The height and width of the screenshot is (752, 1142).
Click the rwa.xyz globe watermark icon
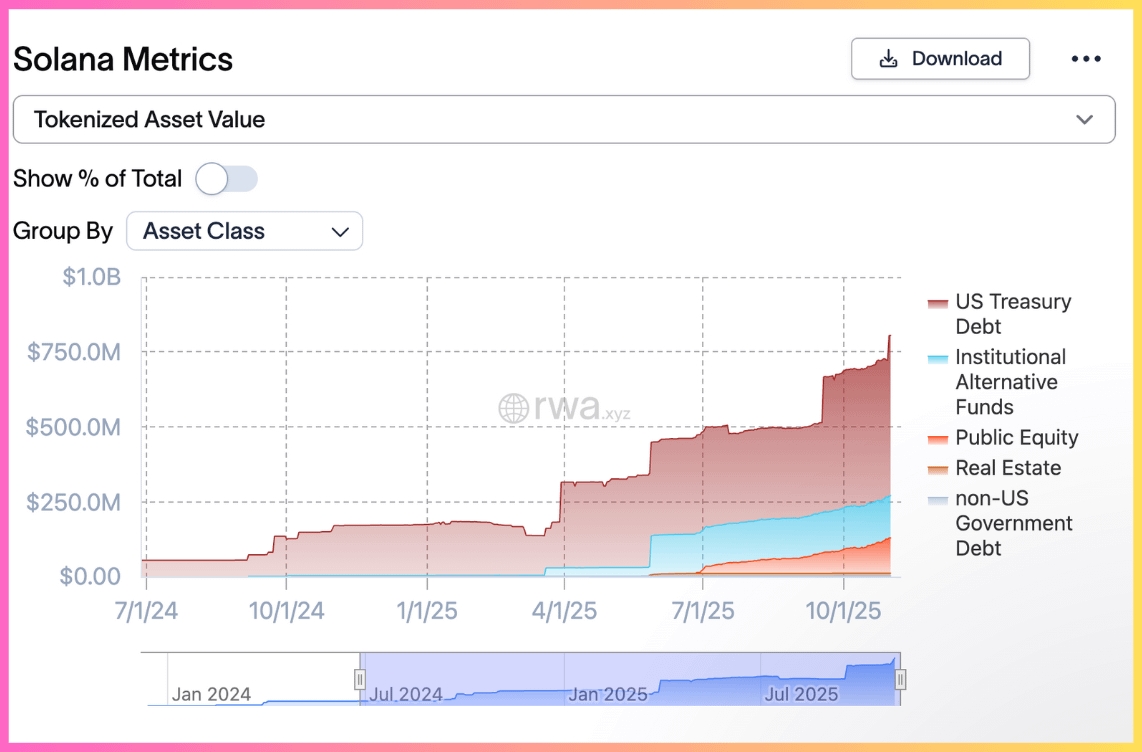click(513, 407)
